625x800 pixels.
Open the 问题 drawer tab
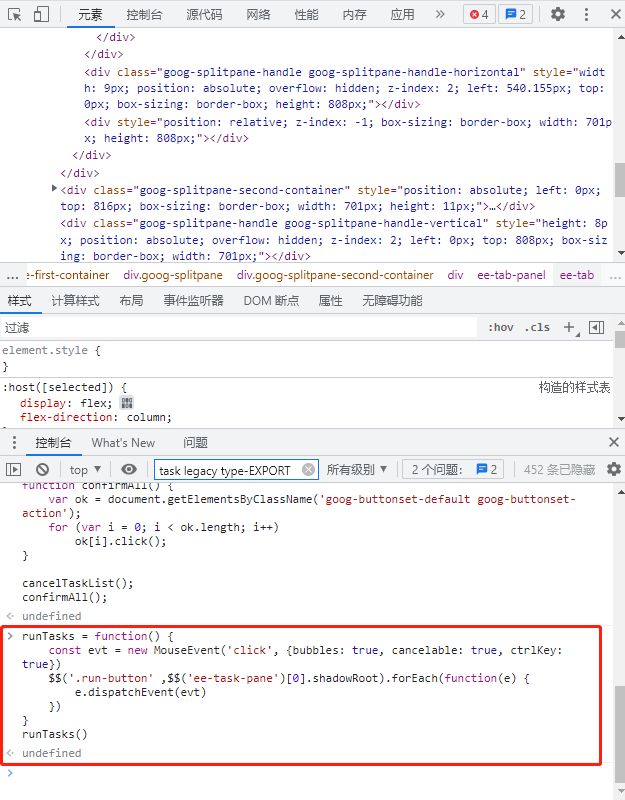click(x=195, y=443)
